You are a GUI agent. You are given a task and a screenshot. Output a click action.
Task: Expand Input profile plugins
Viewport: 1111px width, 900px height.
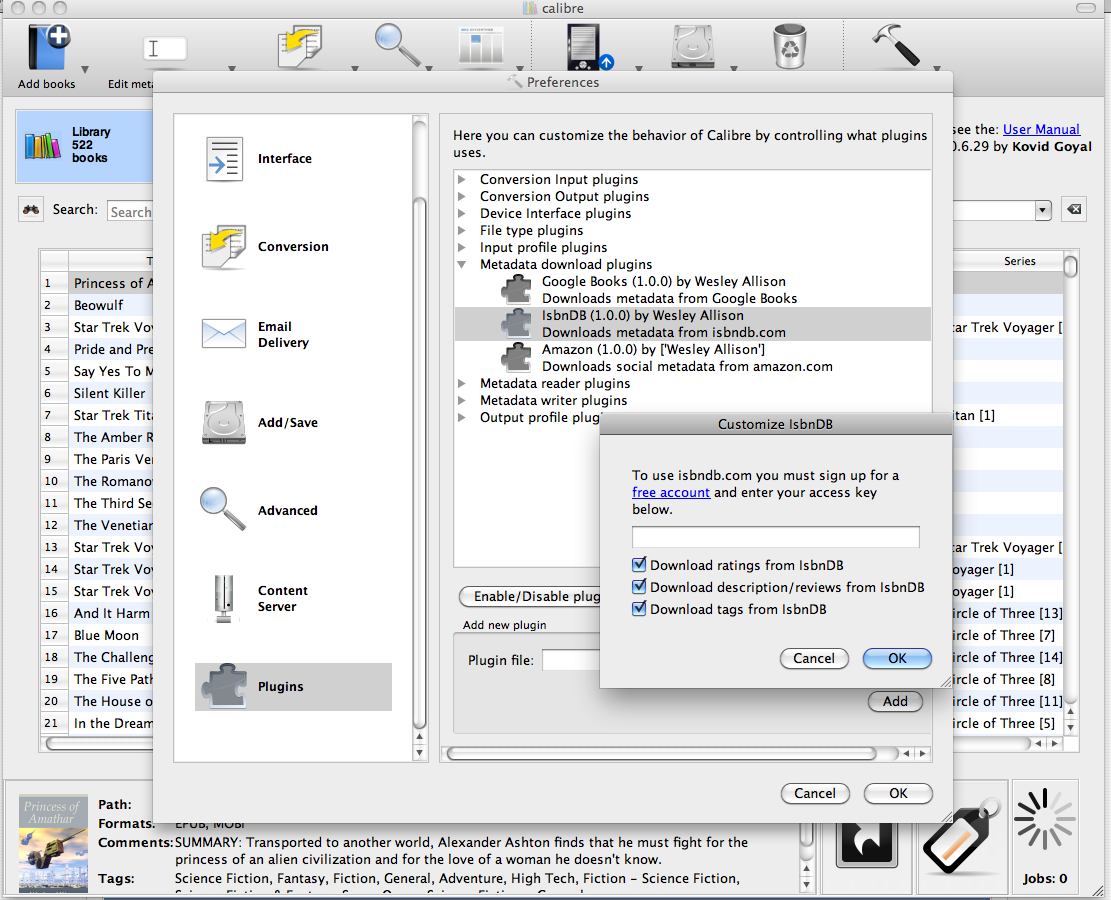pyautogui.click(x=462, y=247)
